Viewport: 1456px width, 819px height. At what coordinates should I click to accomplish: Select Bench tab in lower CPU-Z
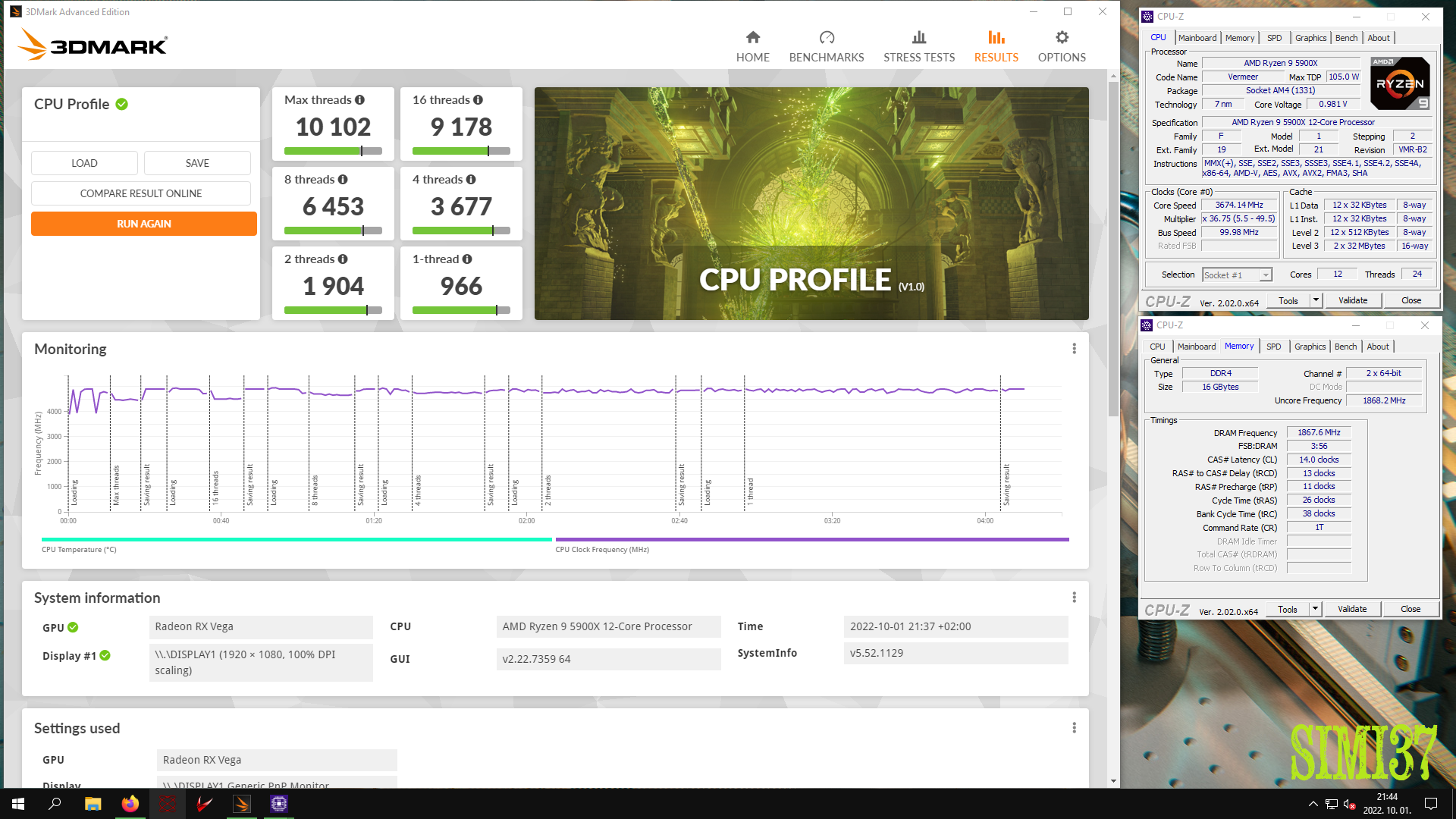point(1346,347)
